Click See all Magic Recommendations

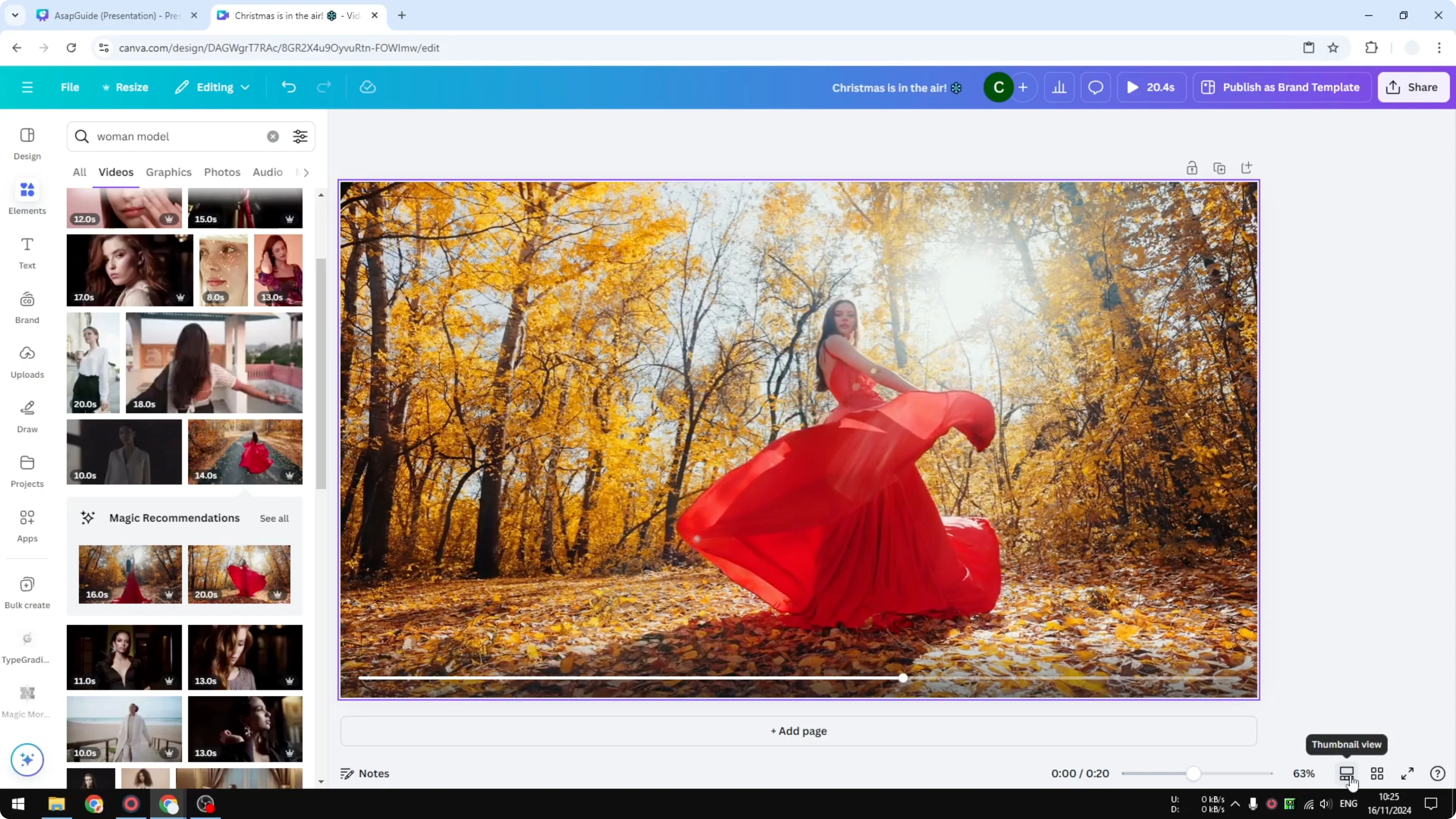coord(273,518)
